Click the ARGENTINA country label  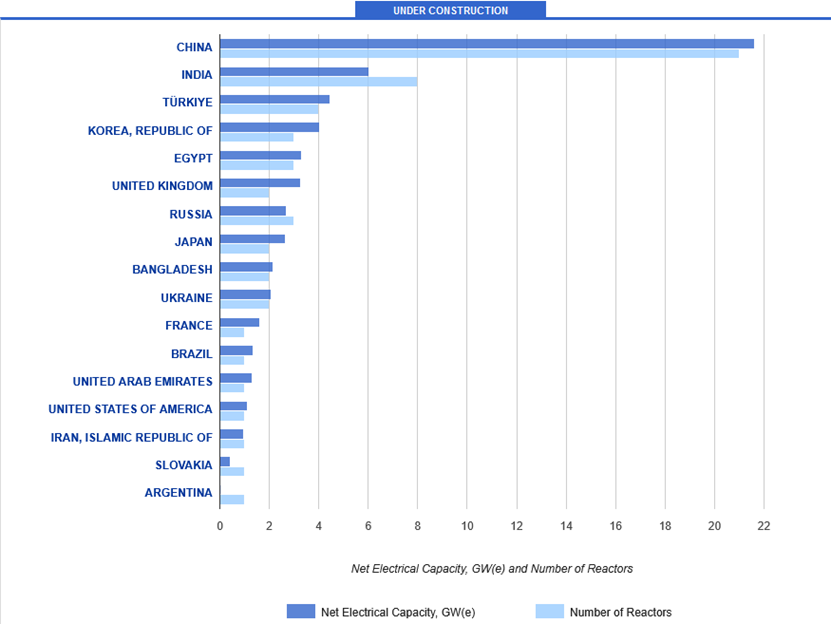178,493
